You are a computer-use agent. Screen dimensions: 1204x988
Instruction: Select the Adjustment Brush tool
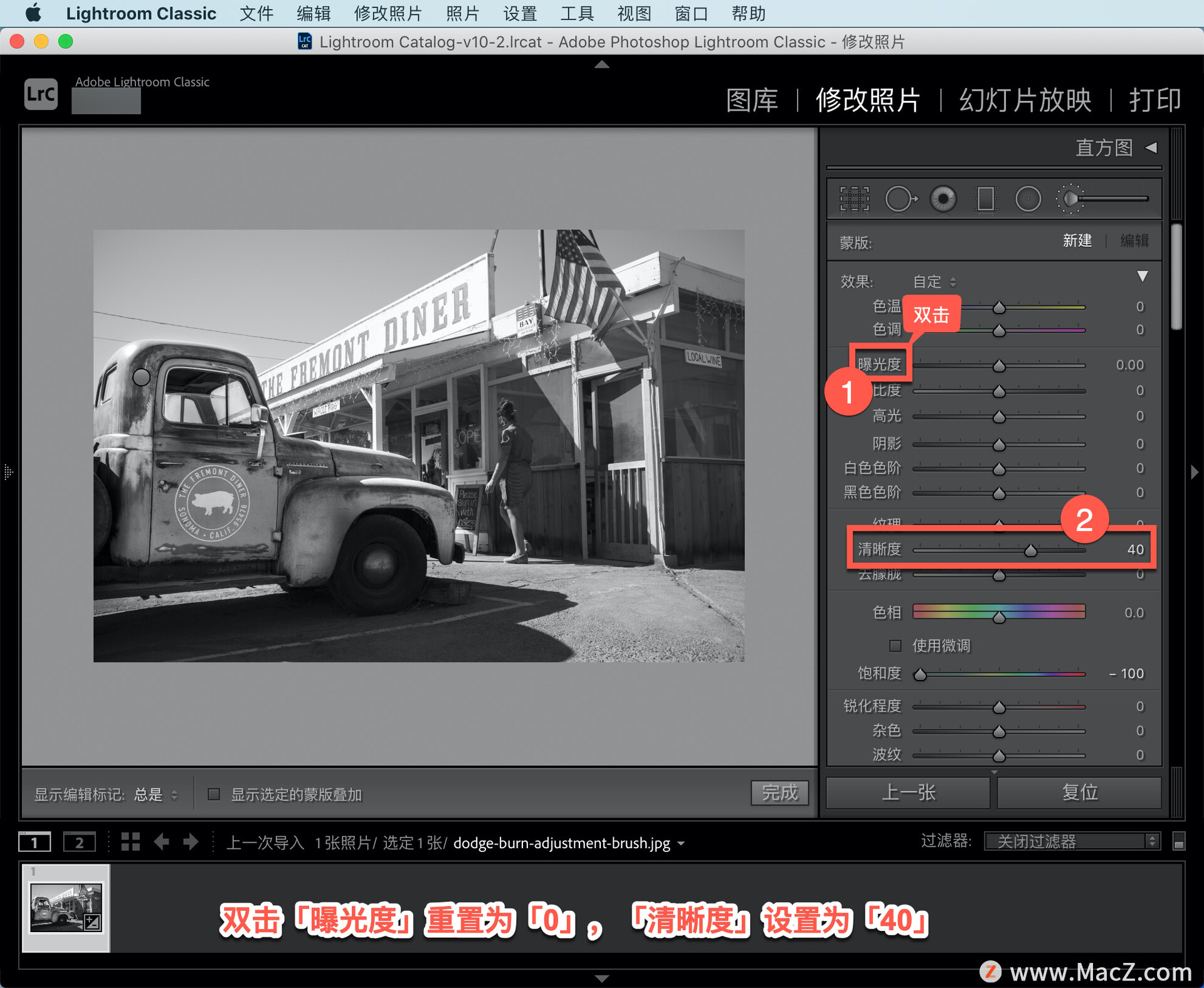[1102, 199]
